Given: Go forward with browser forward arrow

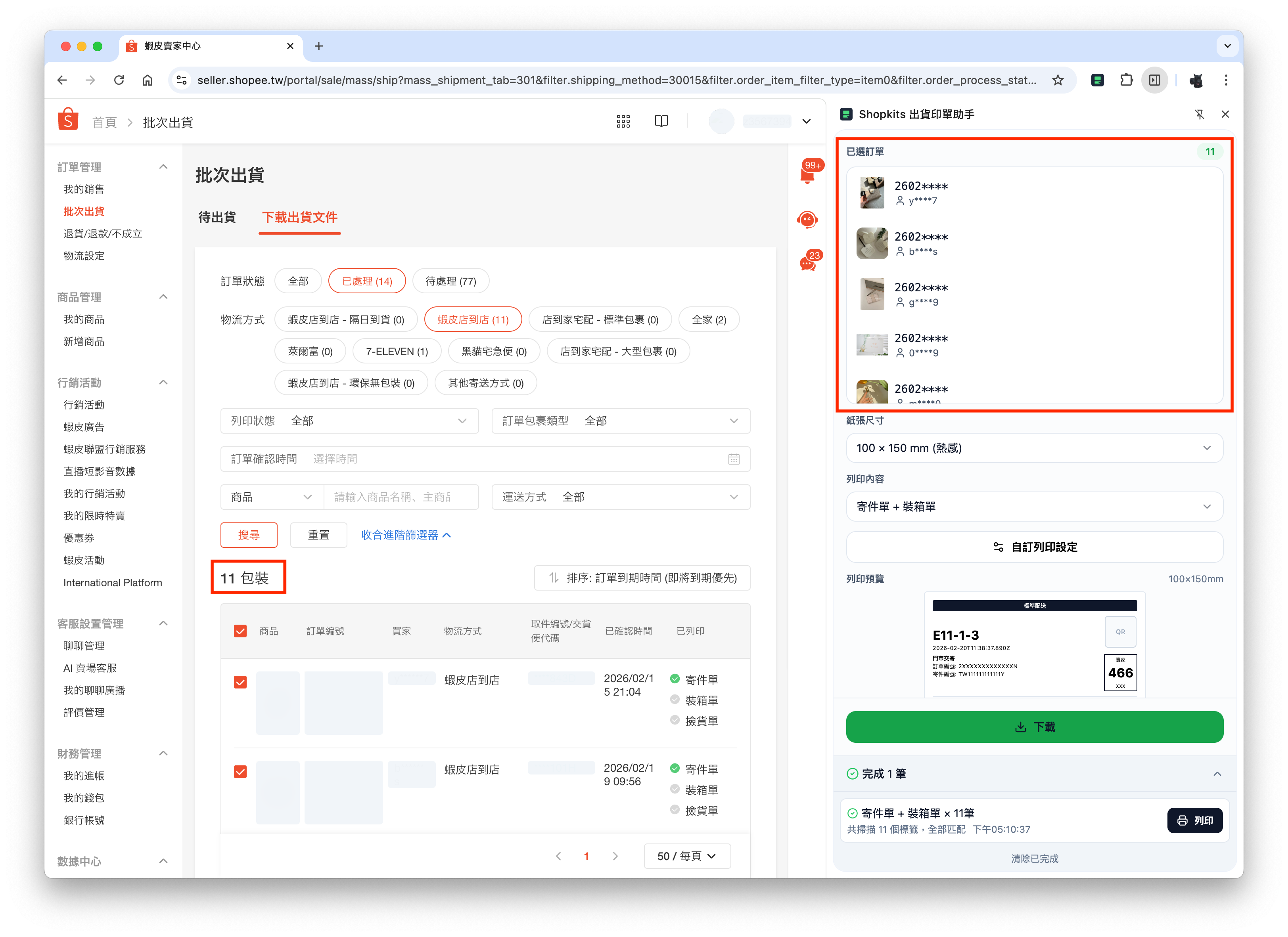Looking at the screenshot, I should [90, 80].
